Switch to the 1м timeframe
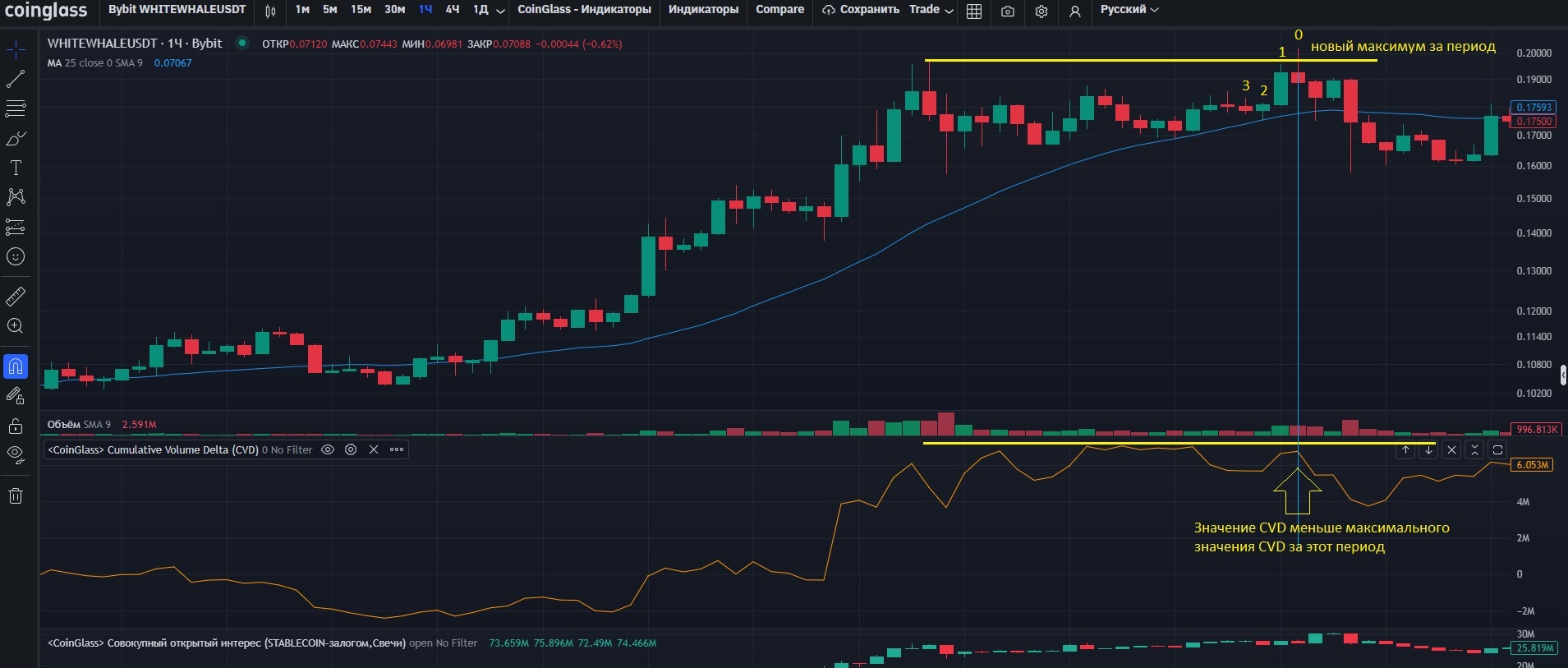The image size is (1568, 668). pos(302,10)
